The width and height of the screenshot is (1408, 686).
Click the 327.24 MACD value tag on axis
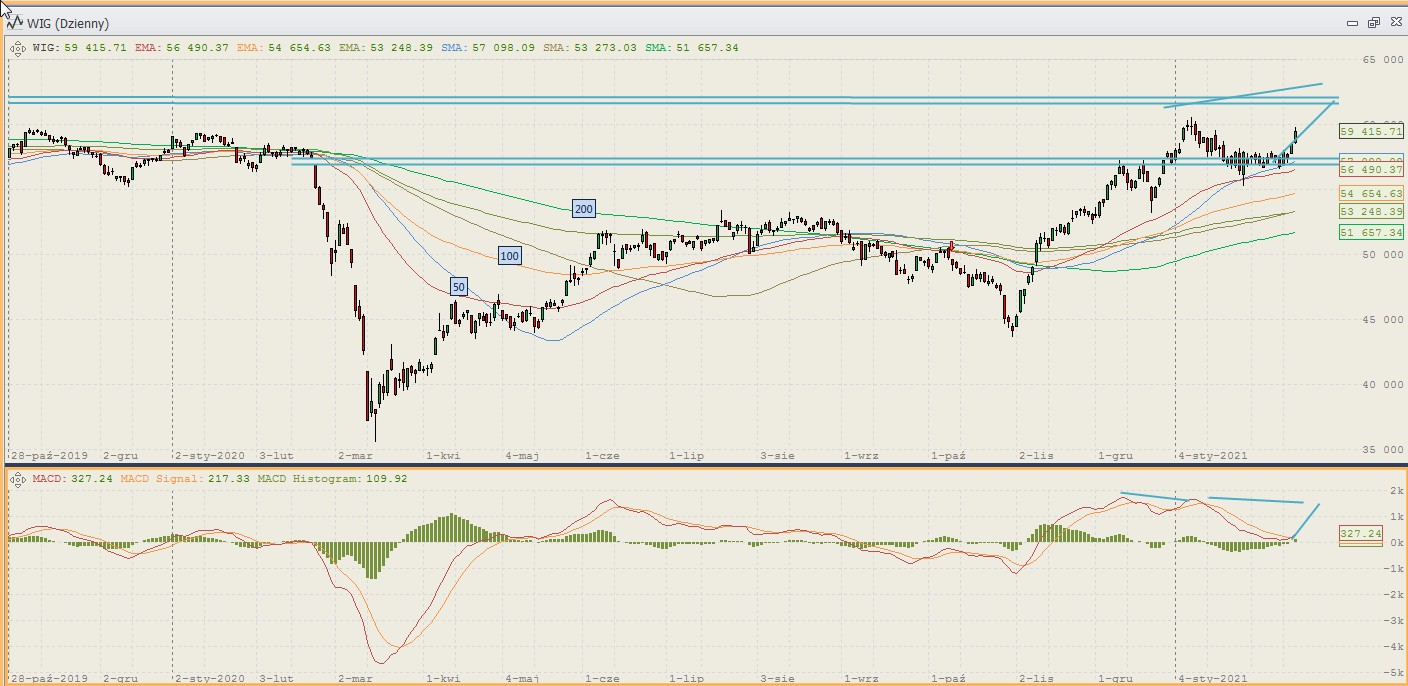pos(1360,534)
